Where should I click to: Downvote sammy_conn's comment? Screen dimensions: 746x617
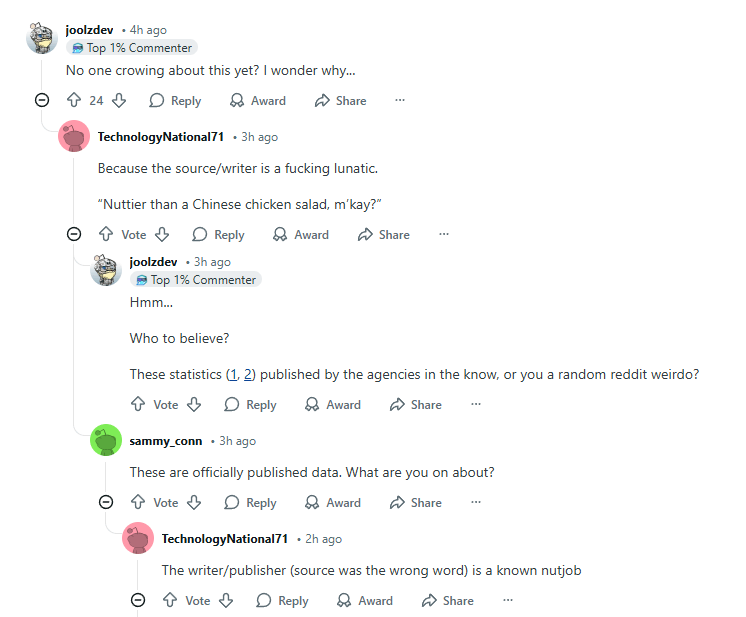(x=194, y=502)
